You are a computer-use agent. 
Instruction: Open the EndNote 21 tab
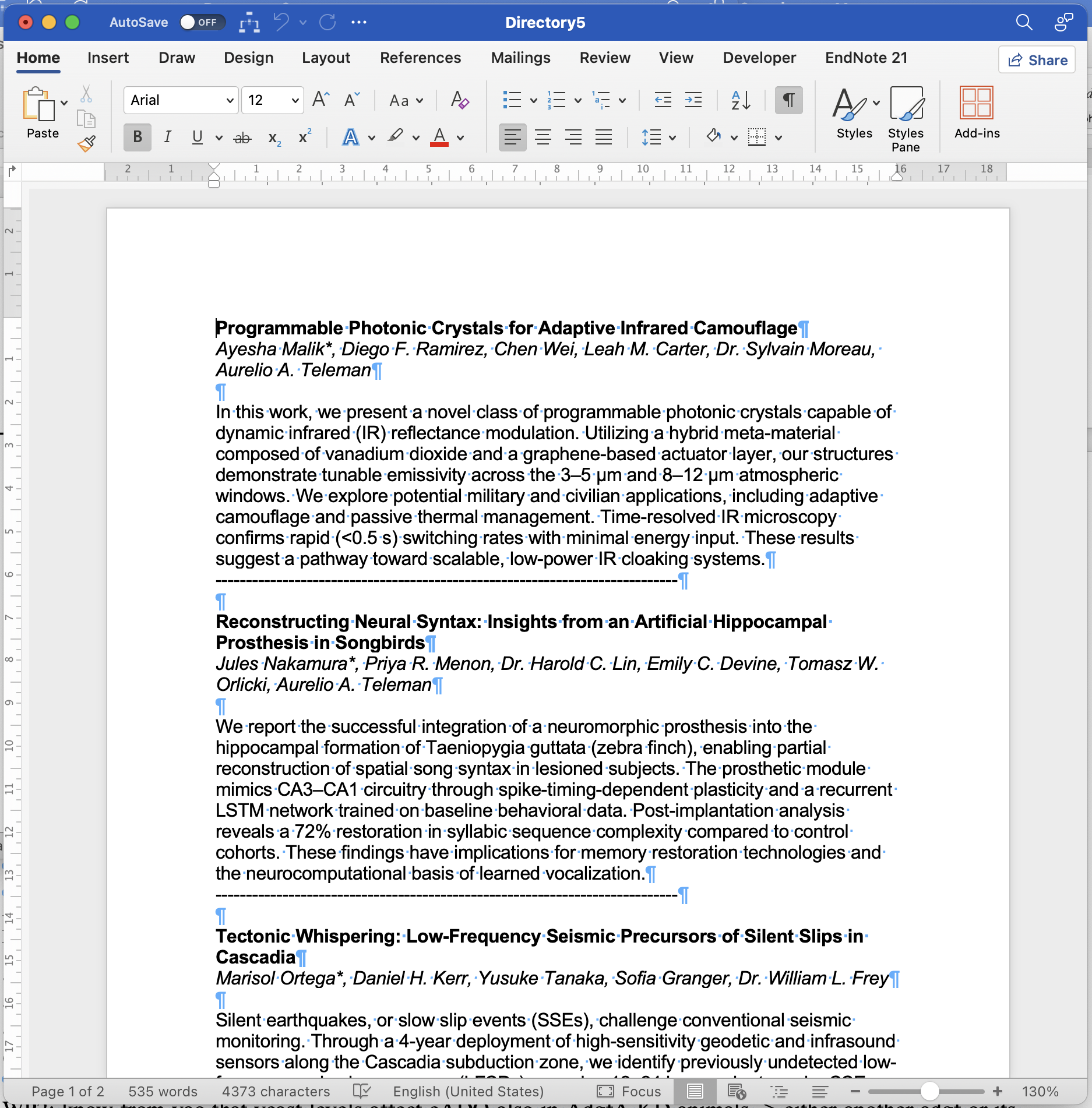coord(866,58)
